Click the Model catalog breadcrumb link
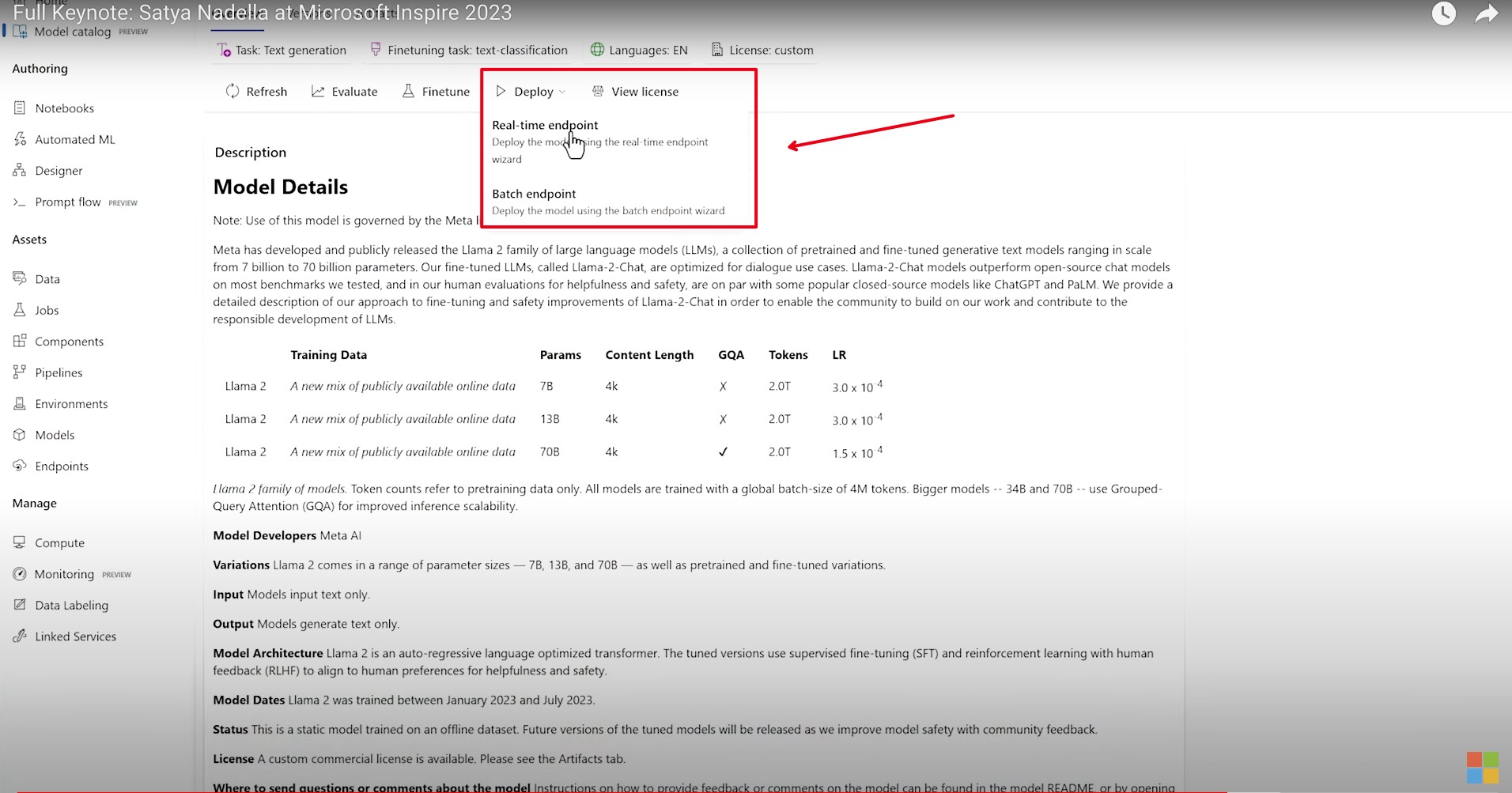Image resolution: width=1512 pixels, height=793 pixels. click(73, 32)
